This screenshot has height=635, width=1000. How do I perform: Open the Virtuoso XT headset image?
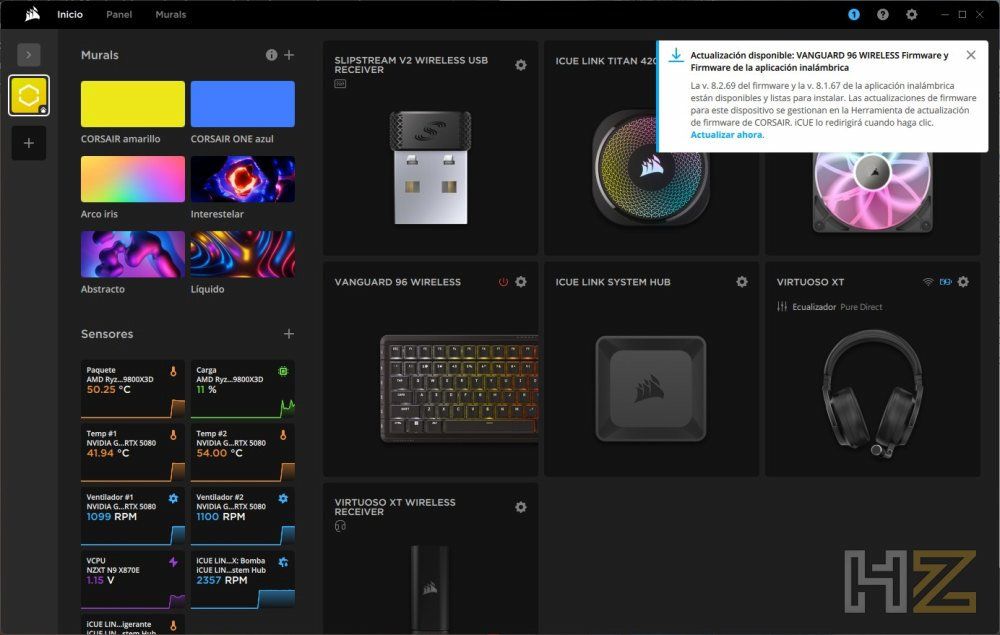[x=872, y=393]
